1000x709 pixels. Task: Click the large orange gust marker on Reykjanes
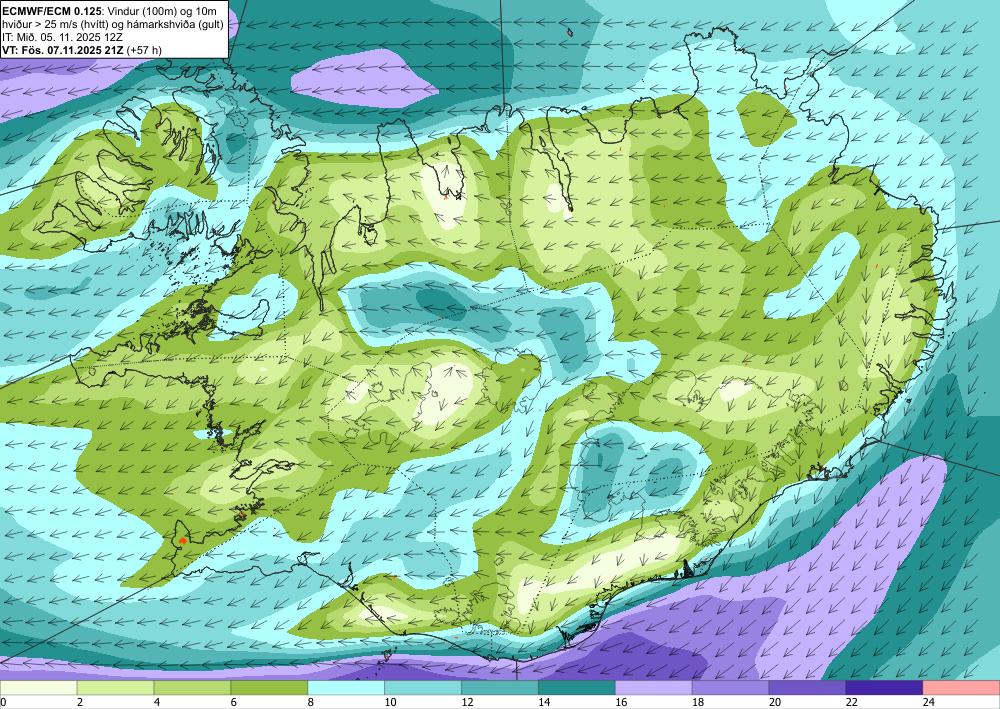tap(183, 540)
